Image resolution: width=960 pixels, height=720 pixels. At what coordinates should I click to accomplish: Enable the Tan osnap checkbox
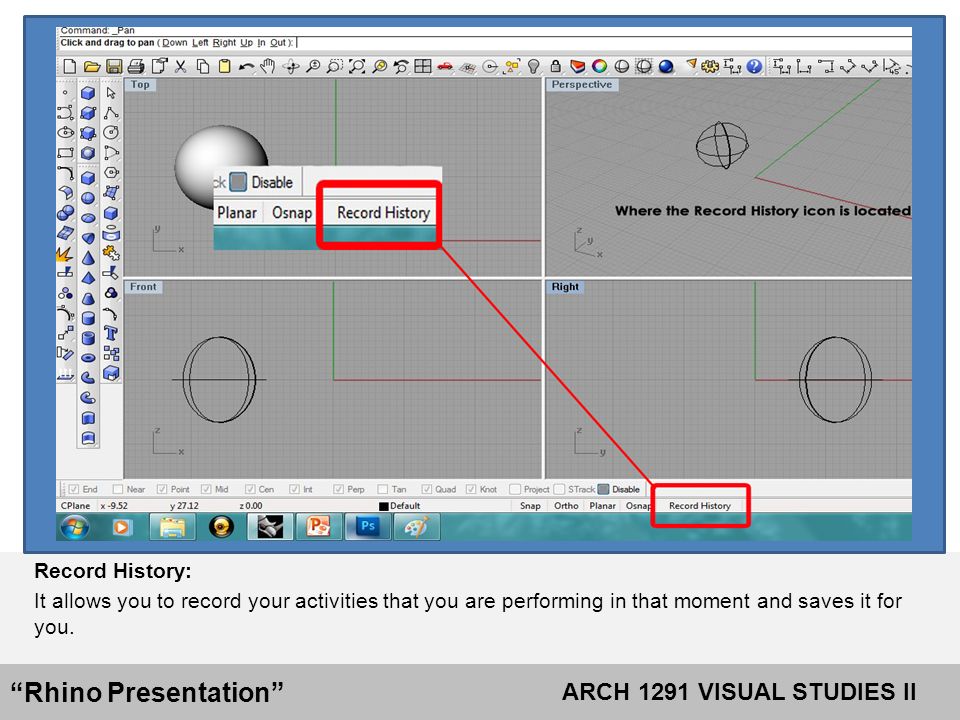(383, 489)
